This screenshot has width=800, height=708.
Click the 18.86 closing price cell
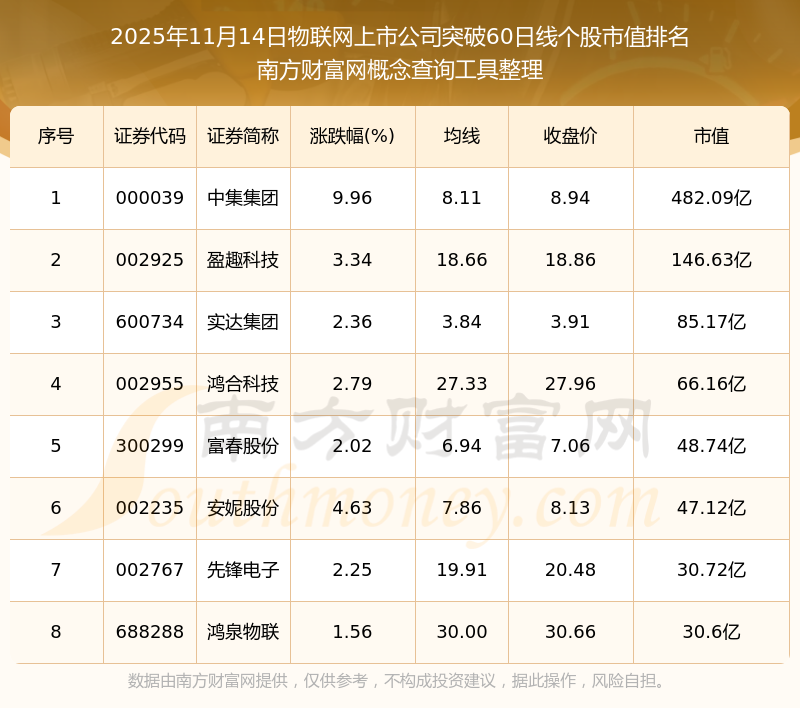570,260
